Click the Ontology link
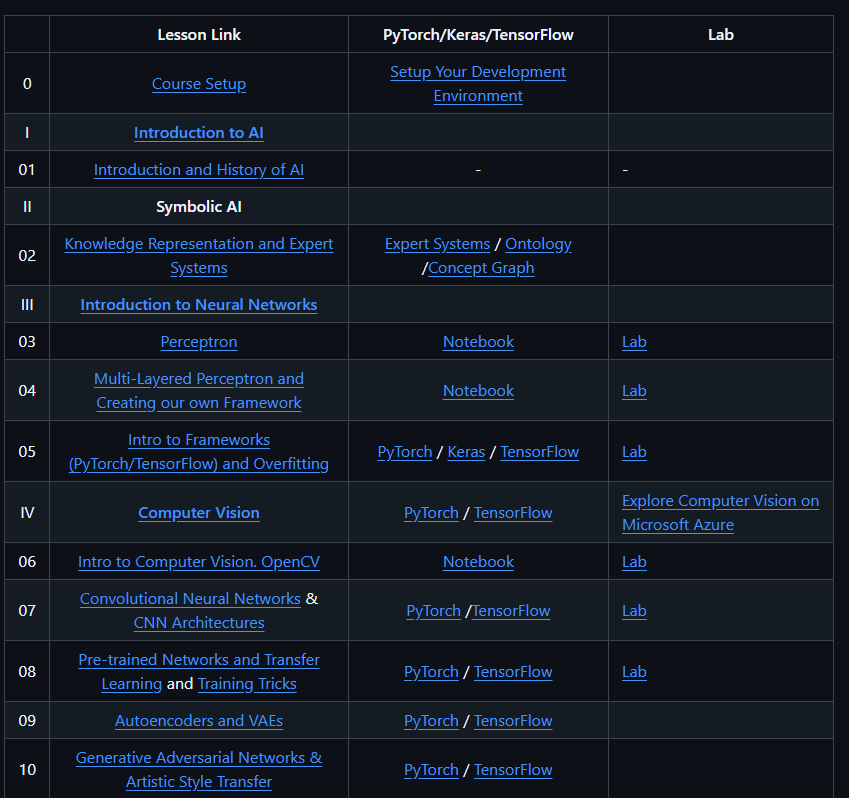Viewport: 849px width, 798px height. [538, 243]
